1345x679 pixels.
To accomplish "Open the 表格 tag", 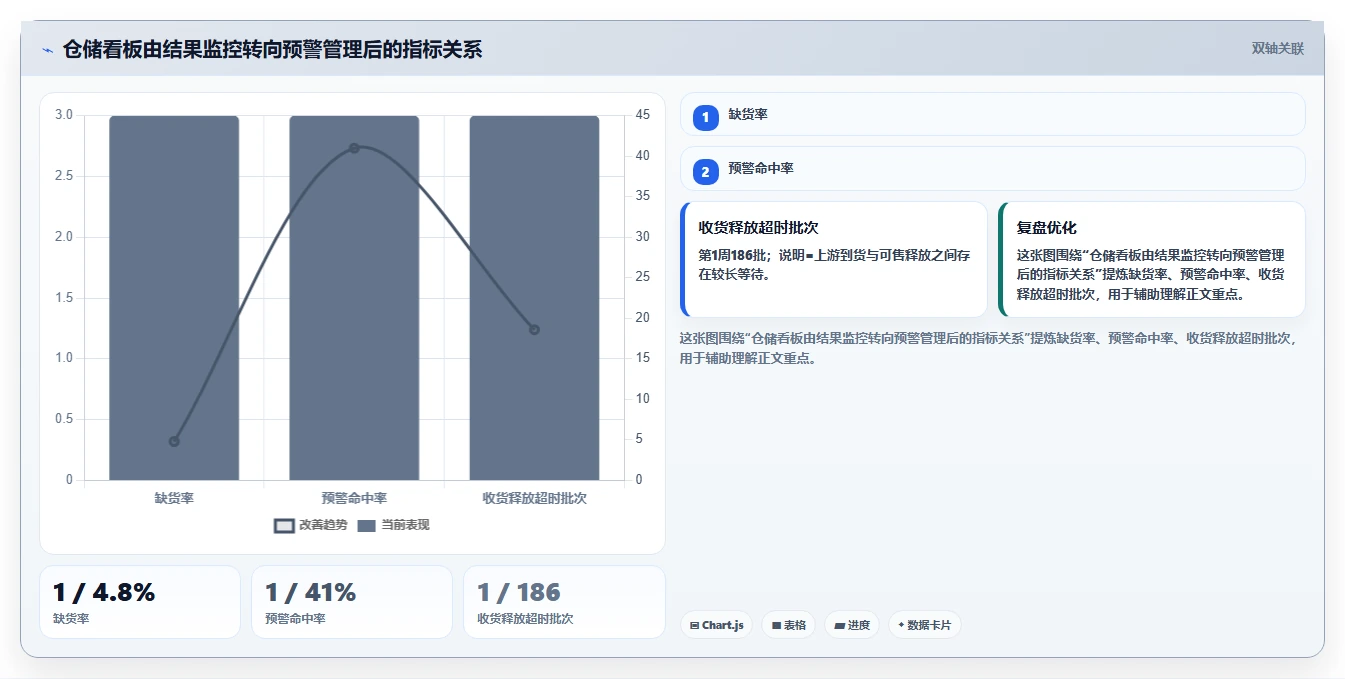I will [789, 625].
